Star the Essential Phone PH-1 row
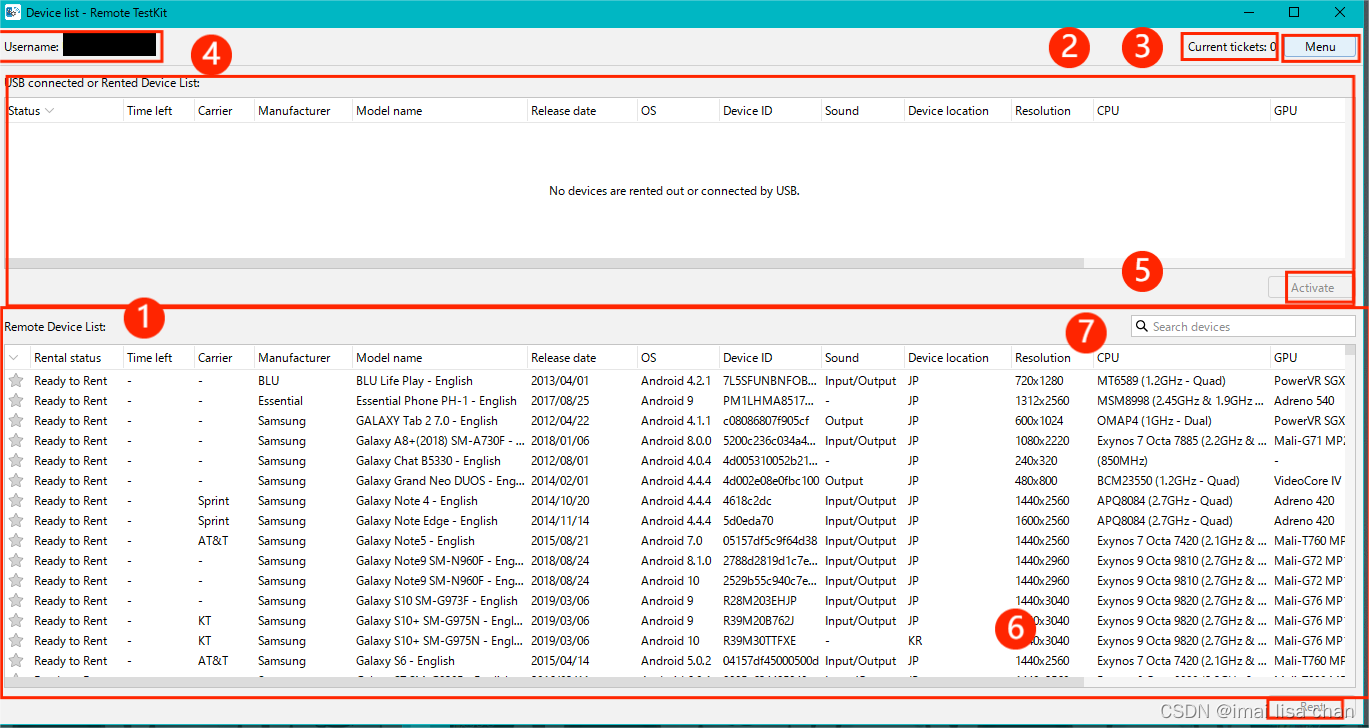The width and height of the screenshot is (1369, 728). click(16, 400)
